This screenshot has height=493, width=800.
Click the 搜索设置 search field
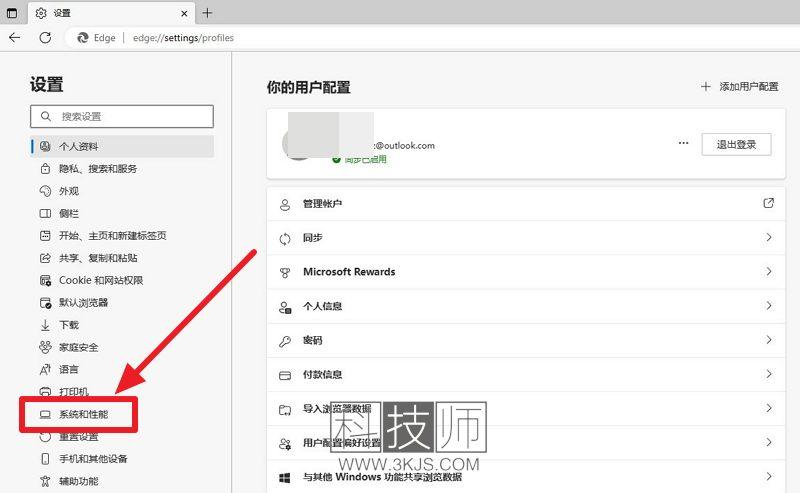pyautogui.click(x=122, y=116)
